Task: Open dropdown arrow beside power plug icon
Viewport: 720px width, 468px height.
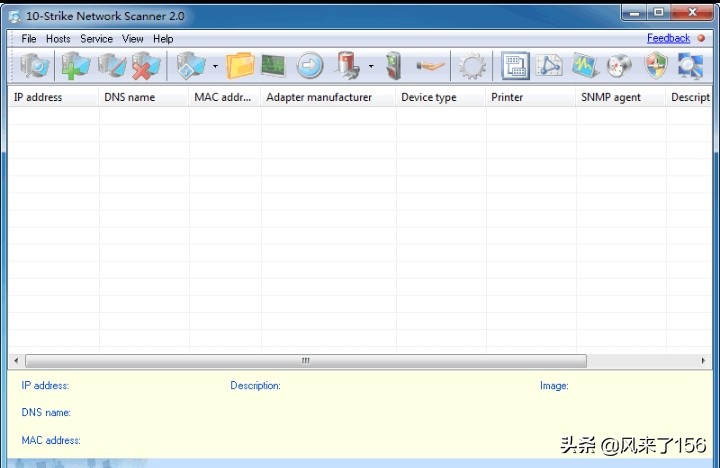Action: click(371, 66)
